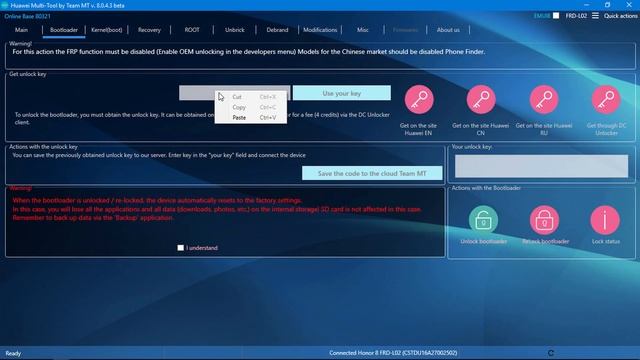Click the Get on the site Huawei CN key icon
The height and width of the screenshot is (360, 640).
click(481, 100)
